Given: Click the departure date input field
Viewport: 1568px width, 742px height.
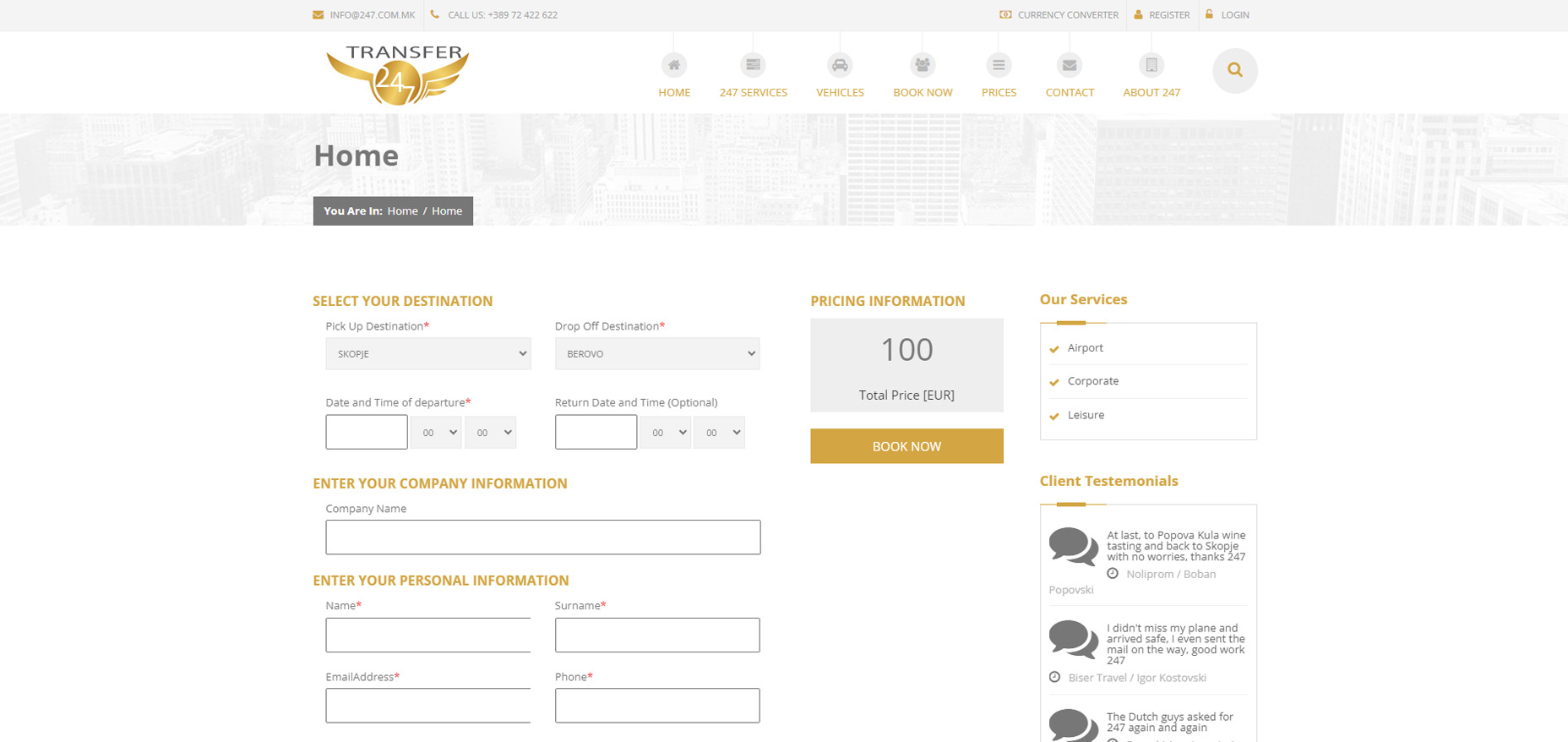Looking at the screenshot, I should tap(367, 432).
